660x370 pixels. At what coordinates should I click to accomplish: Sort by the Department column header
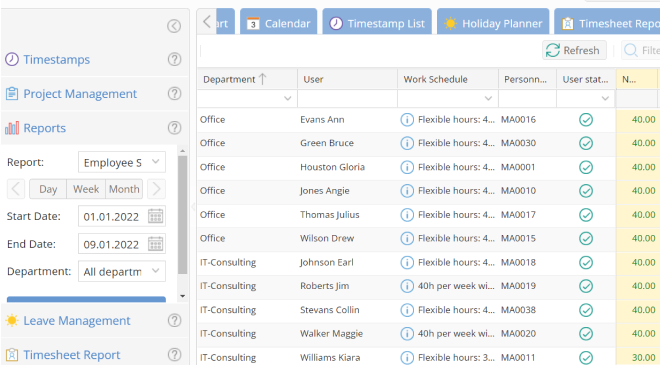coord(247,79)
